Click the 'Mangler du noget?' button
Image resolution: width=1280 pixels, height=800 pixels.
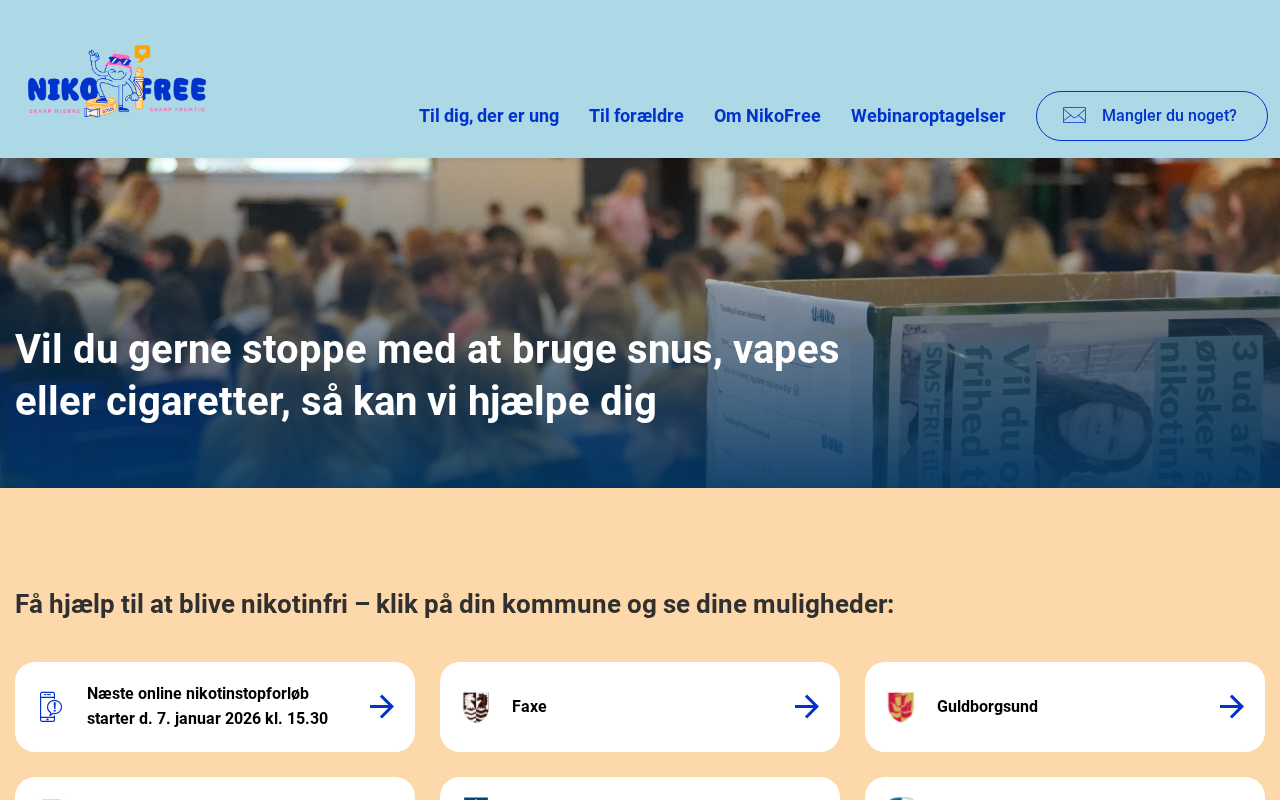point(1152,116)
